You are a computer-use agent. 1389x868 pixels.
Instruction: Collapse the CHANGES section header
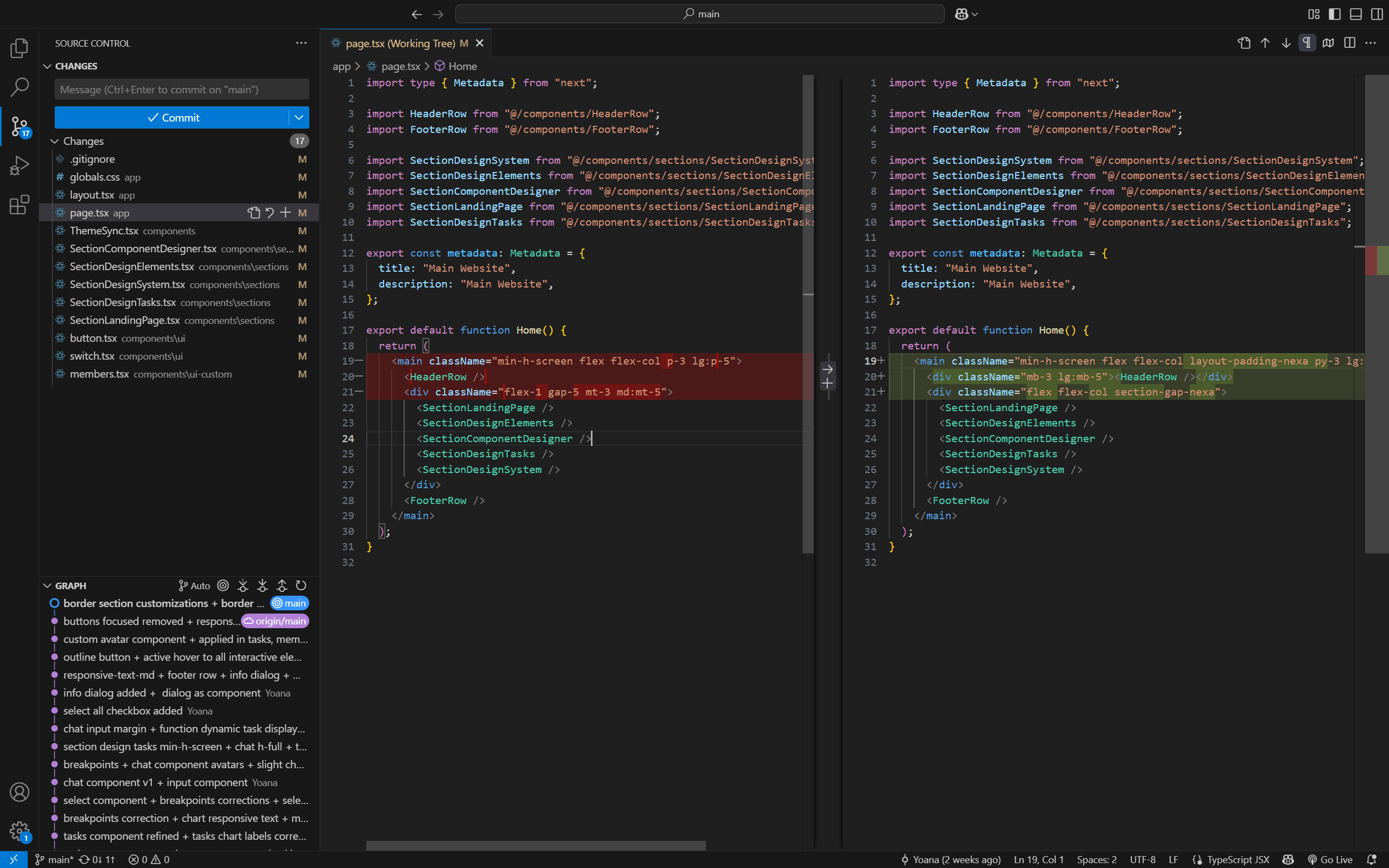(x=48, y=66)
